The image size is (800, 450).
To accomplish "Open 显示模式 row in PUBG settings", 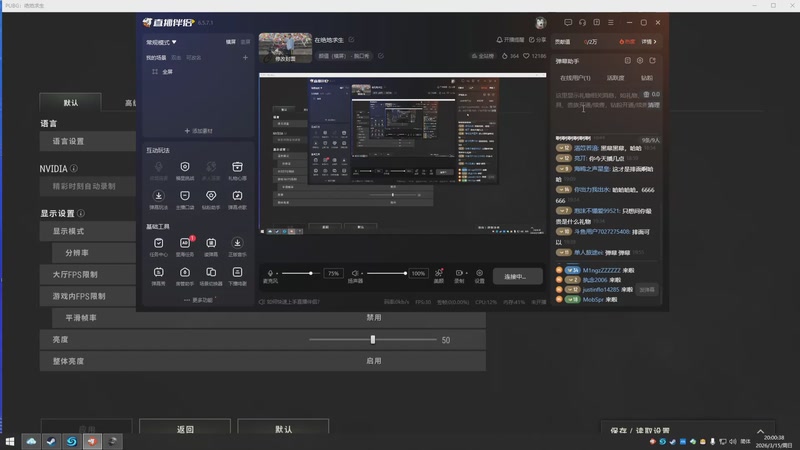I will point(88,231).
